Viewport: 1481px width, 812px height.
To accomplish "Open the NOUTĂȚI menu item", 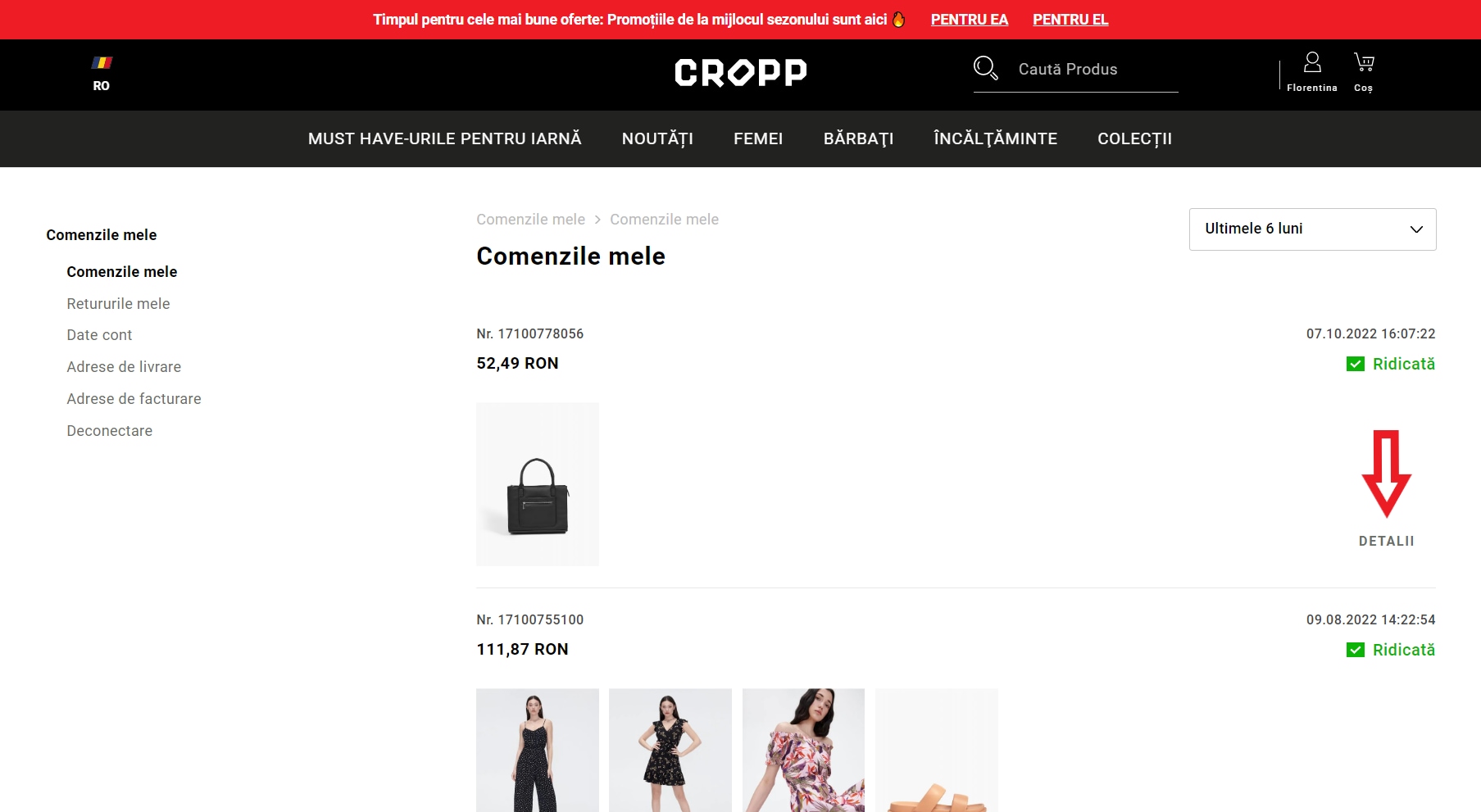I will 657,139.
